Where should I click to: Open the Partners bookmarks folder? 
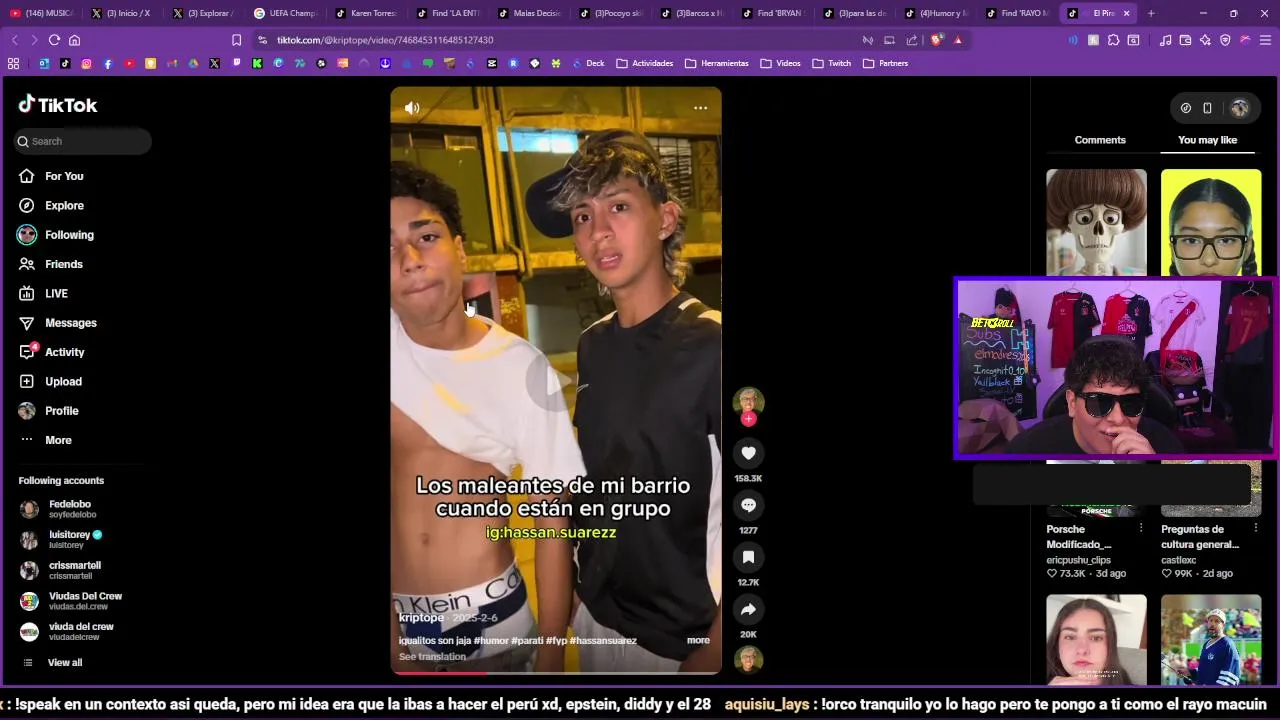(x=886, y=63)
